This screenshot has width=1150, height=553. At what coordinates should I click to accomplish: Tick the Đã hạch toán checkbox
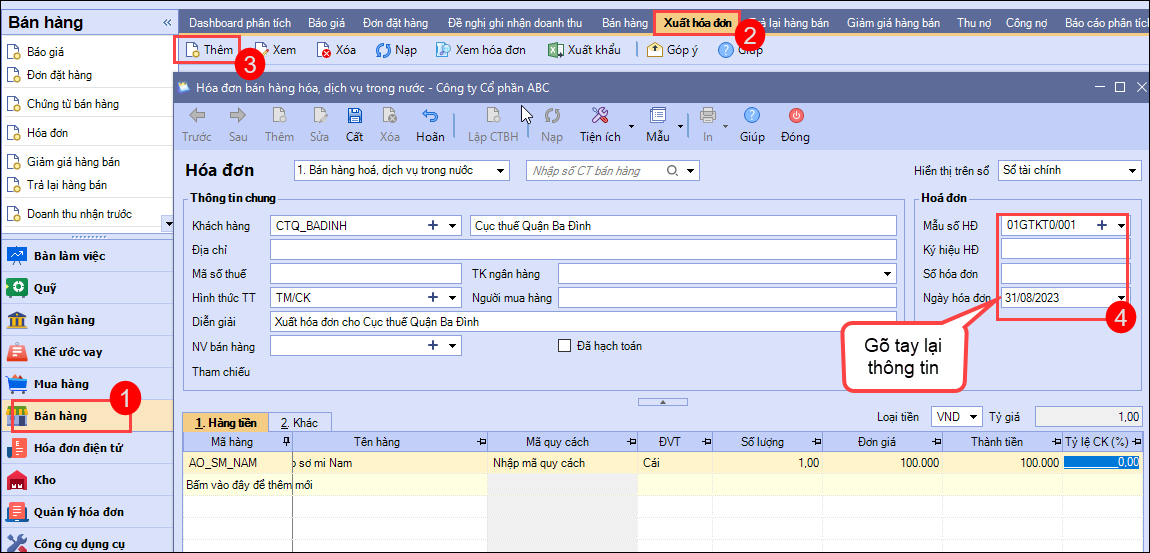(x=564, y=346)
